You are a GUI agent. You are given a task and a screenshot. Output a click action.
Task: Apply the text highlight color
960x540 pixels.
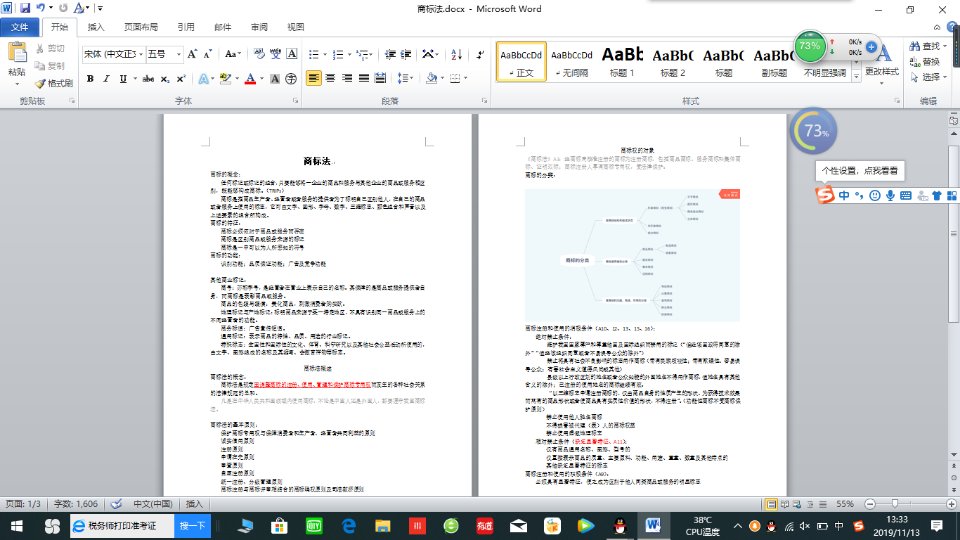coord(224,79)
